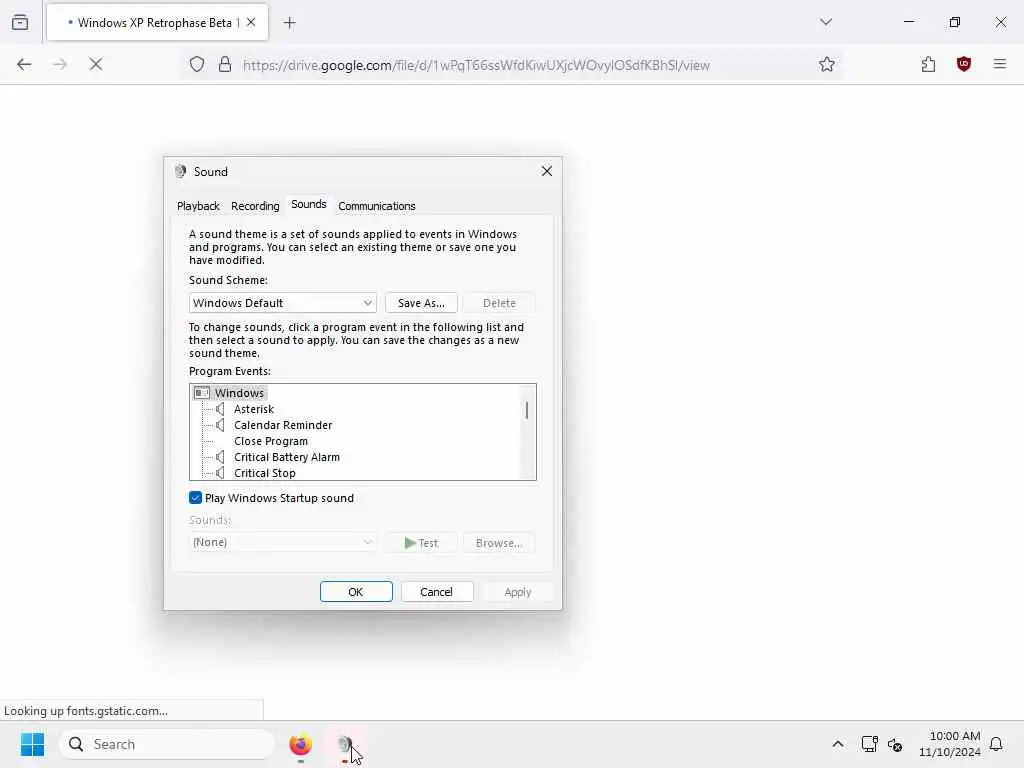Close the Windows XP Retrophase tab
This screenshot has width=1024, height=768.
click(251, 22)
